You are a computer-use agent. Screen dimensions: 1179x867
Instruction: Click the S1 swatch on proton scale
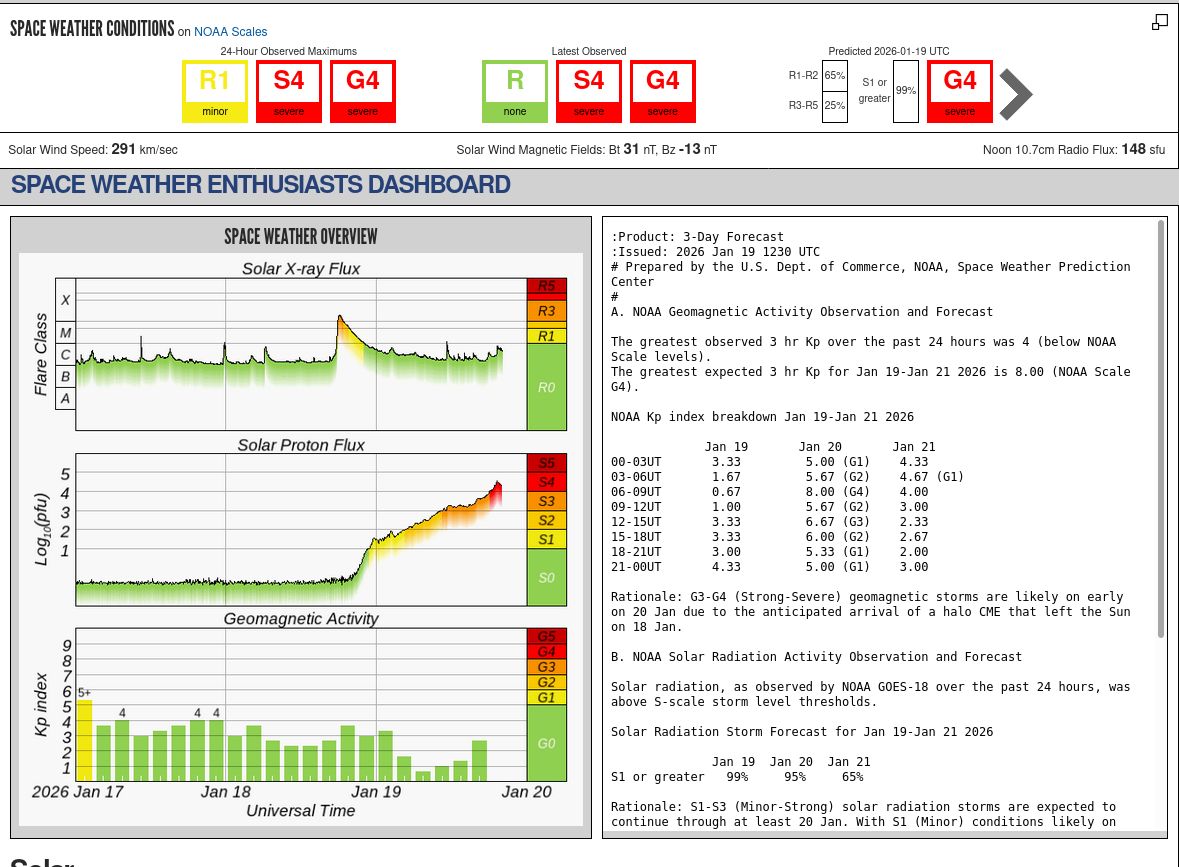coord(547,539)
